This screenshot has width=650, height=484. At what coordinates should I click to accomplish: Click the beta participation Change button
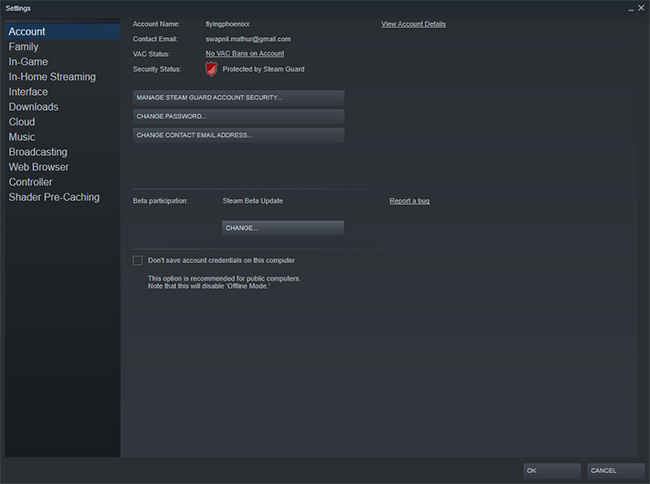[x=283, y=228]
